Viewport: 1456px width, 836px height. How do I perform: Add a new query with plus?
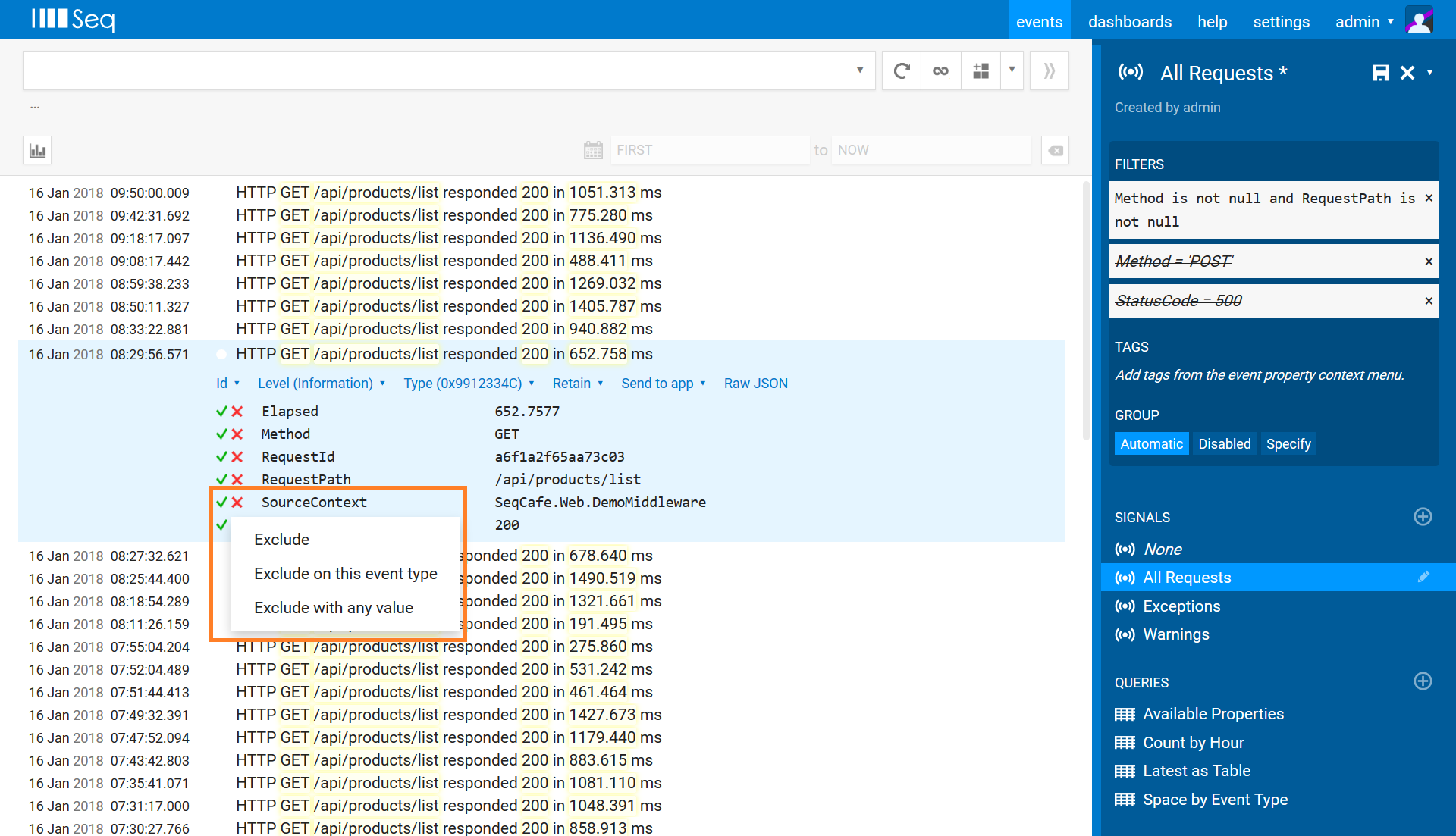(1423, 681)
